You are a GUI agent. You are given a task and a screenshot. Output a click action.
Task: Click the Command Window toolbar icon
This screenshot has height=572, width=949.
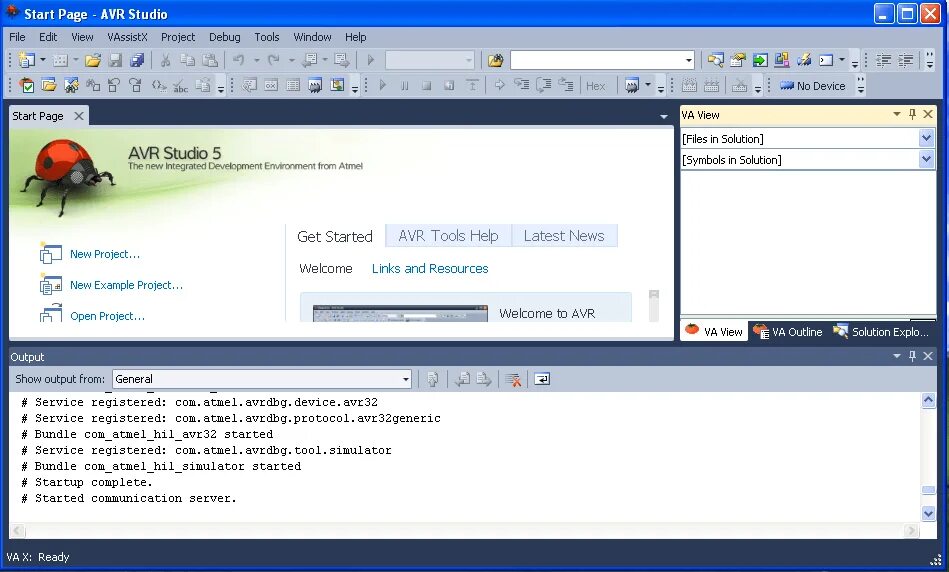[x=826, y=60]
